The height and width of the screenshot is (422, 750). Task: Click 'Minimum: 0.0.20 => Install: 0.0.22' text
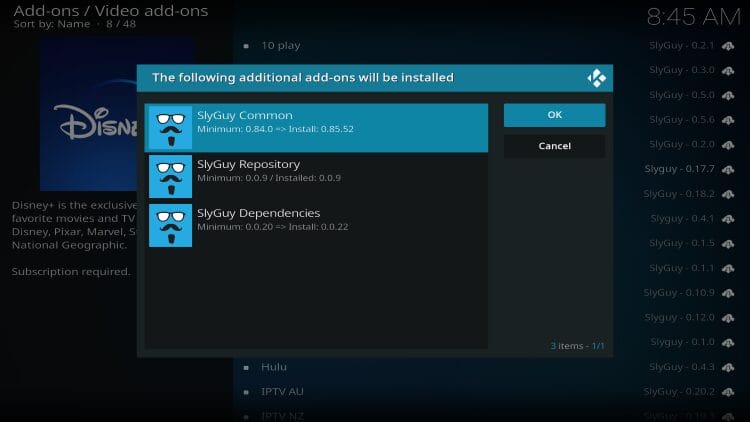click(273, 227)
